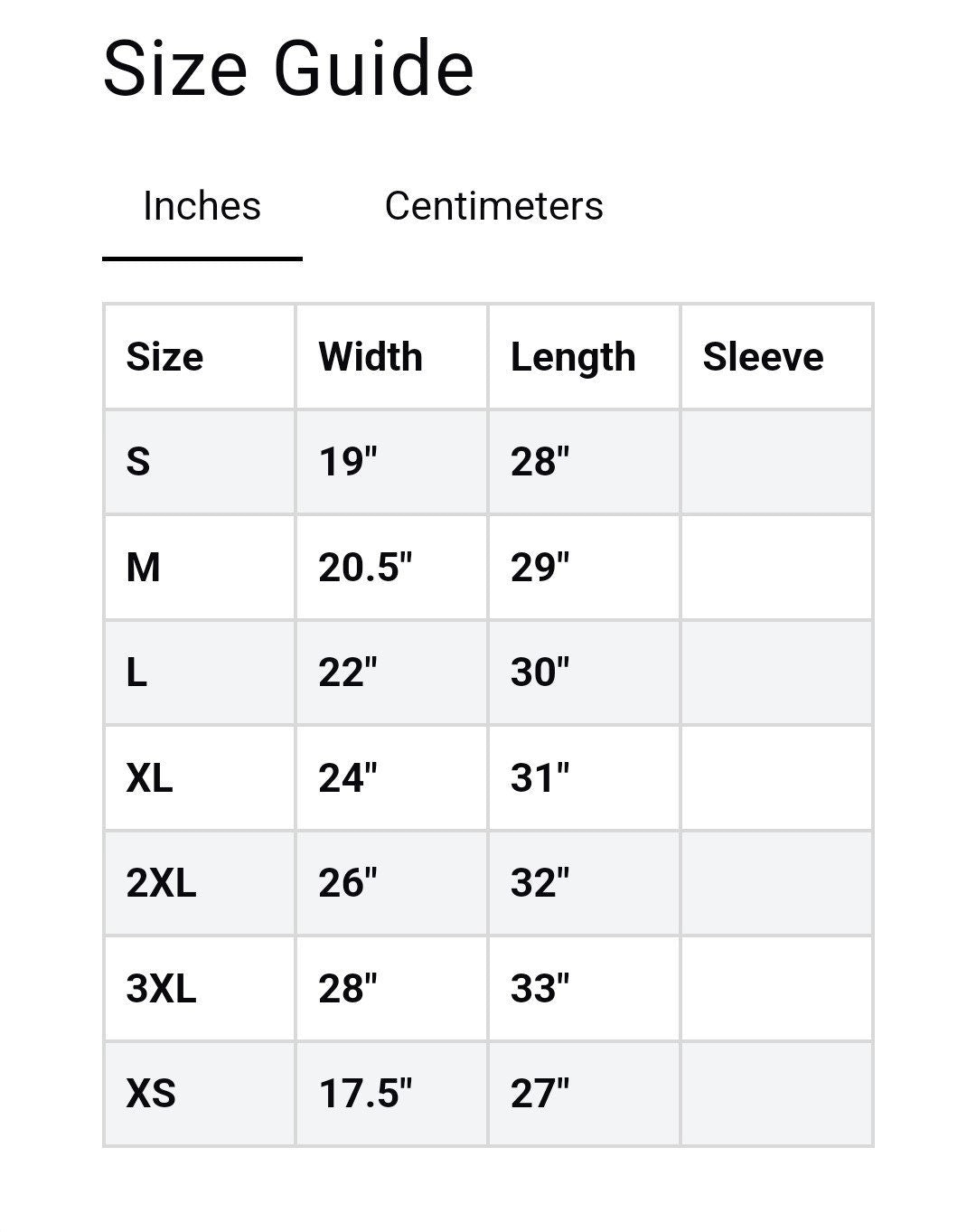Switch to the Centimeters tab
Screen dimensions: 976x1232
[493, 206]
